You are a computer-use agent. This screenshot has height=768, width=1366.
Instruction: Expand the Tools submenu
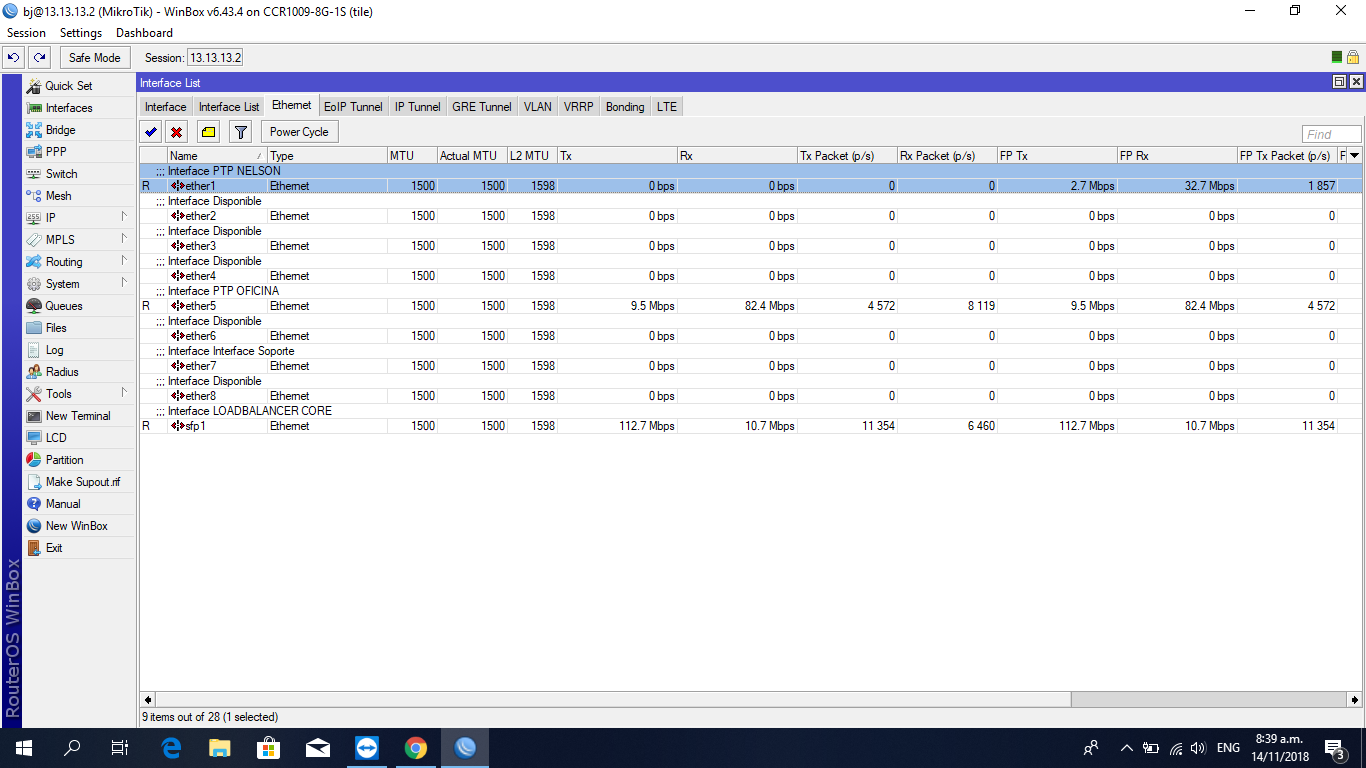pos(79,394)
